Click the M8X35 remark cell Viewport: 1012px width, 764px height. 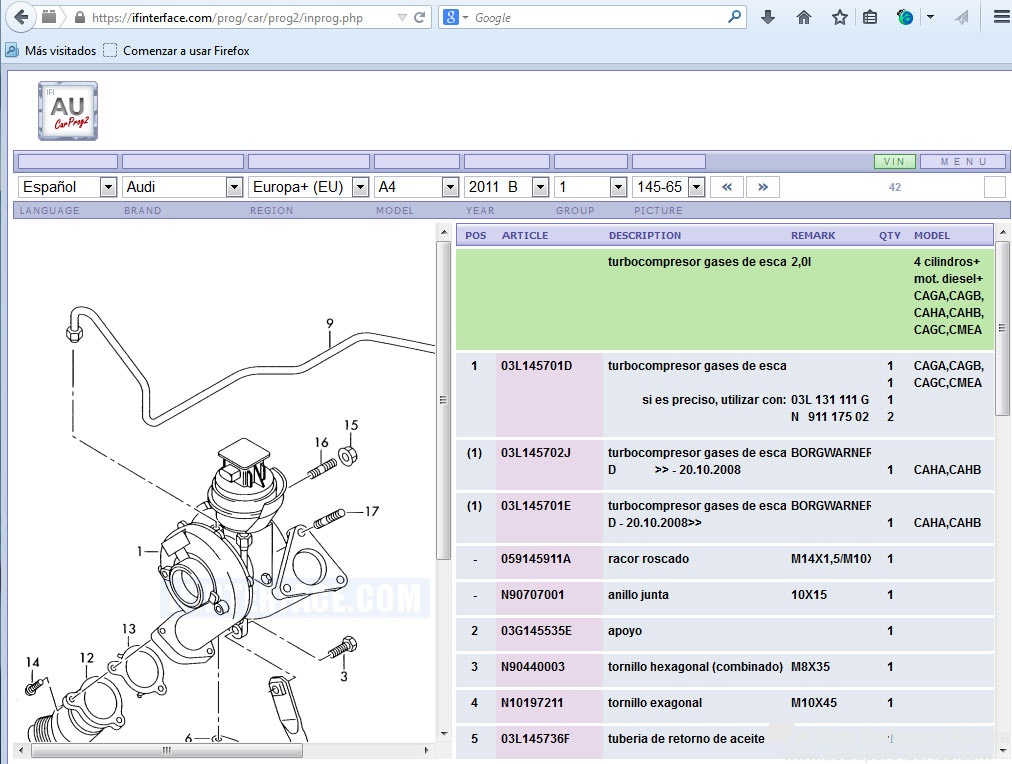pyautogui.click(x=811, y=667)
